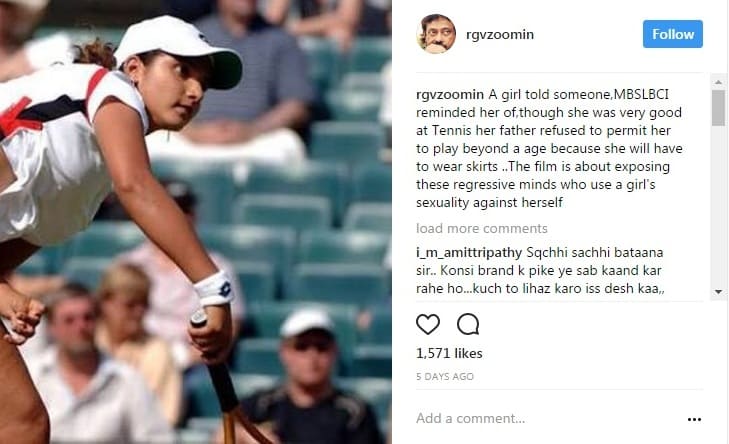The image size is (729, 444).
Task: Like the post with the heart icon
Action: tap(428, 324)
